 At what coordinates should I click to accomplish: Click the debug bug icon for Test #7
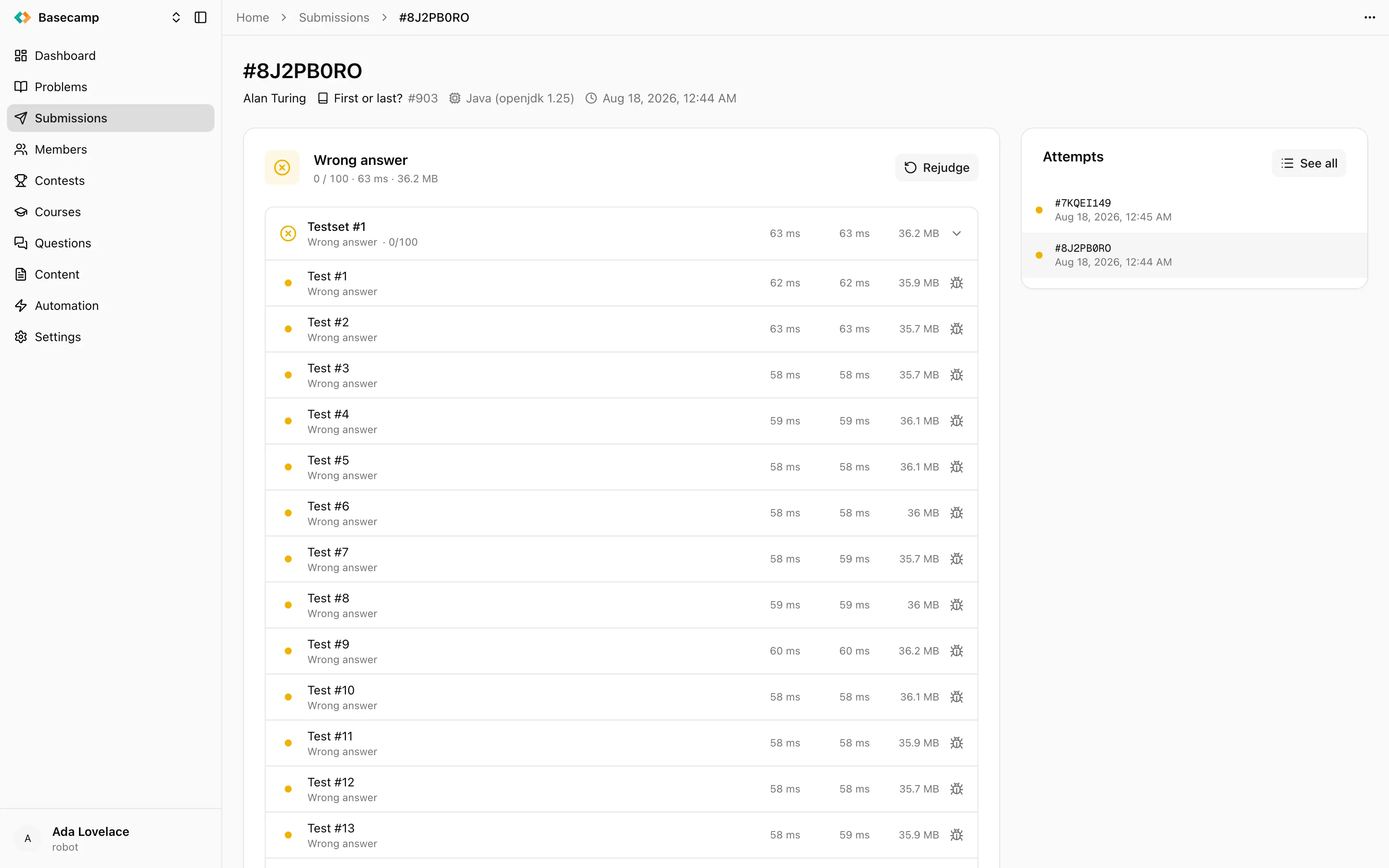pyautogui.click(x=957, y=559)
